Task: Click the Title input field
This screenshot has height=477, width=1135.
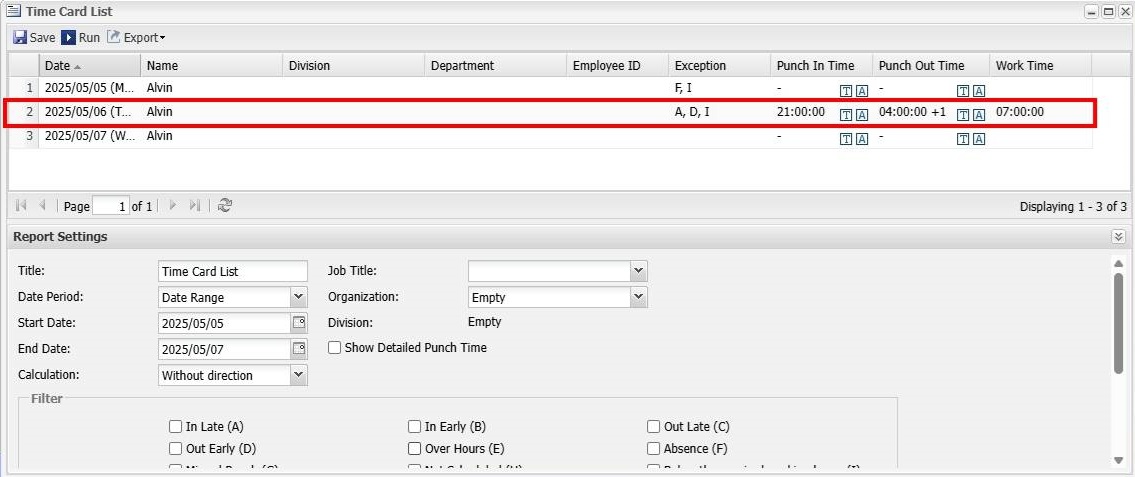Action: [232, 271]
